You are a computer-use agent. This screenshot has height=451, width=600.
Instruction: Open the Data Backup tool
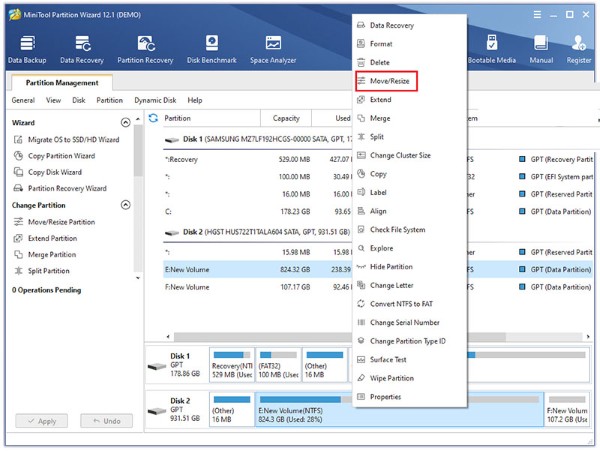26,49
